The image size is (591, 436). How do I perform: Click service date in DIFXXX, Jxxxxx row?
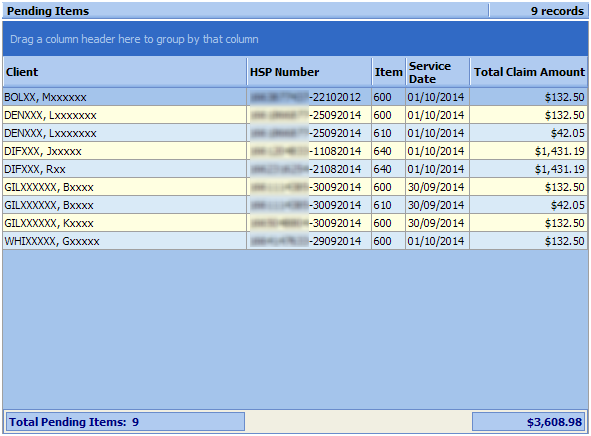pos(438,151)
